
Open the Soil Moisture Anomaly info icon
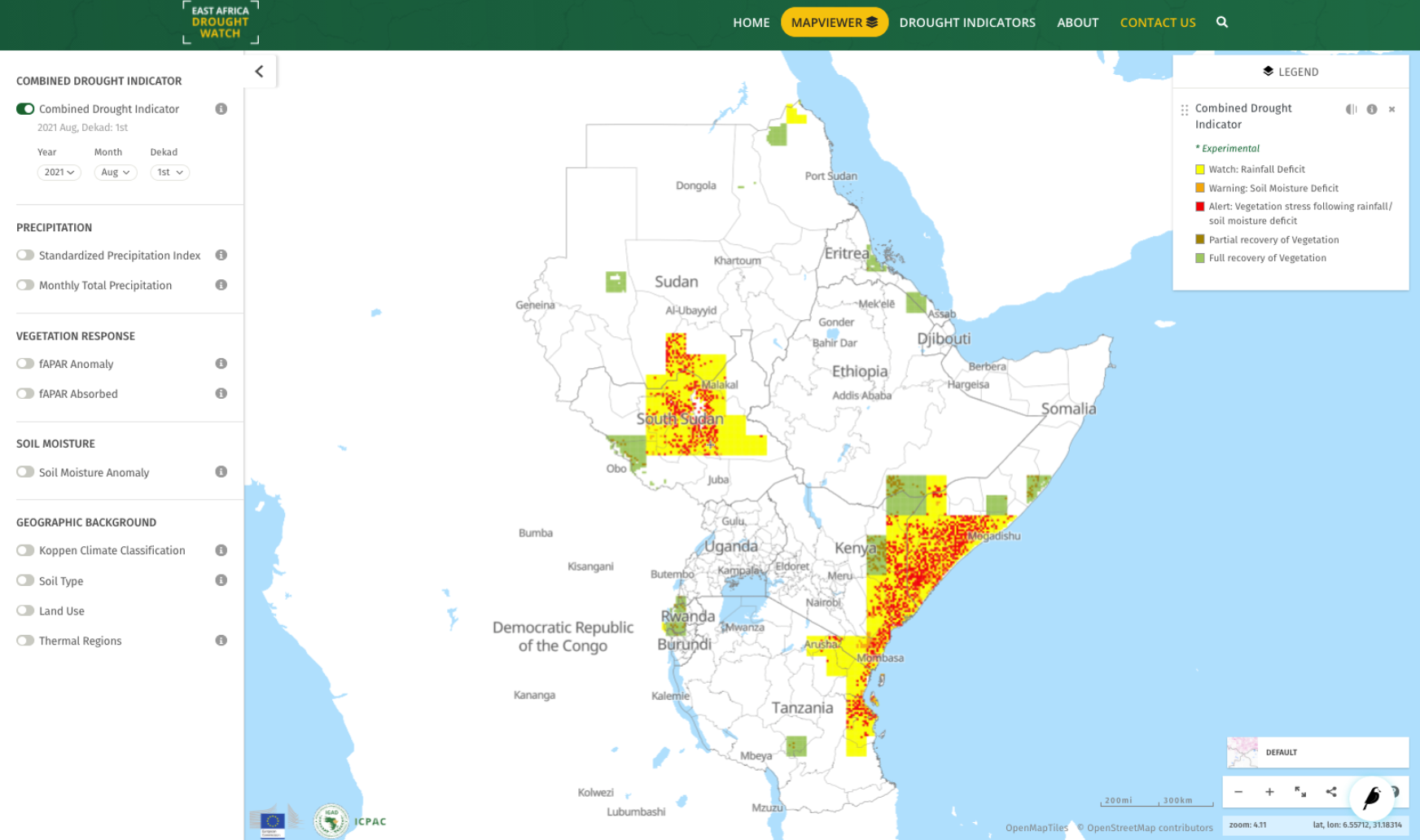[221, 472]
